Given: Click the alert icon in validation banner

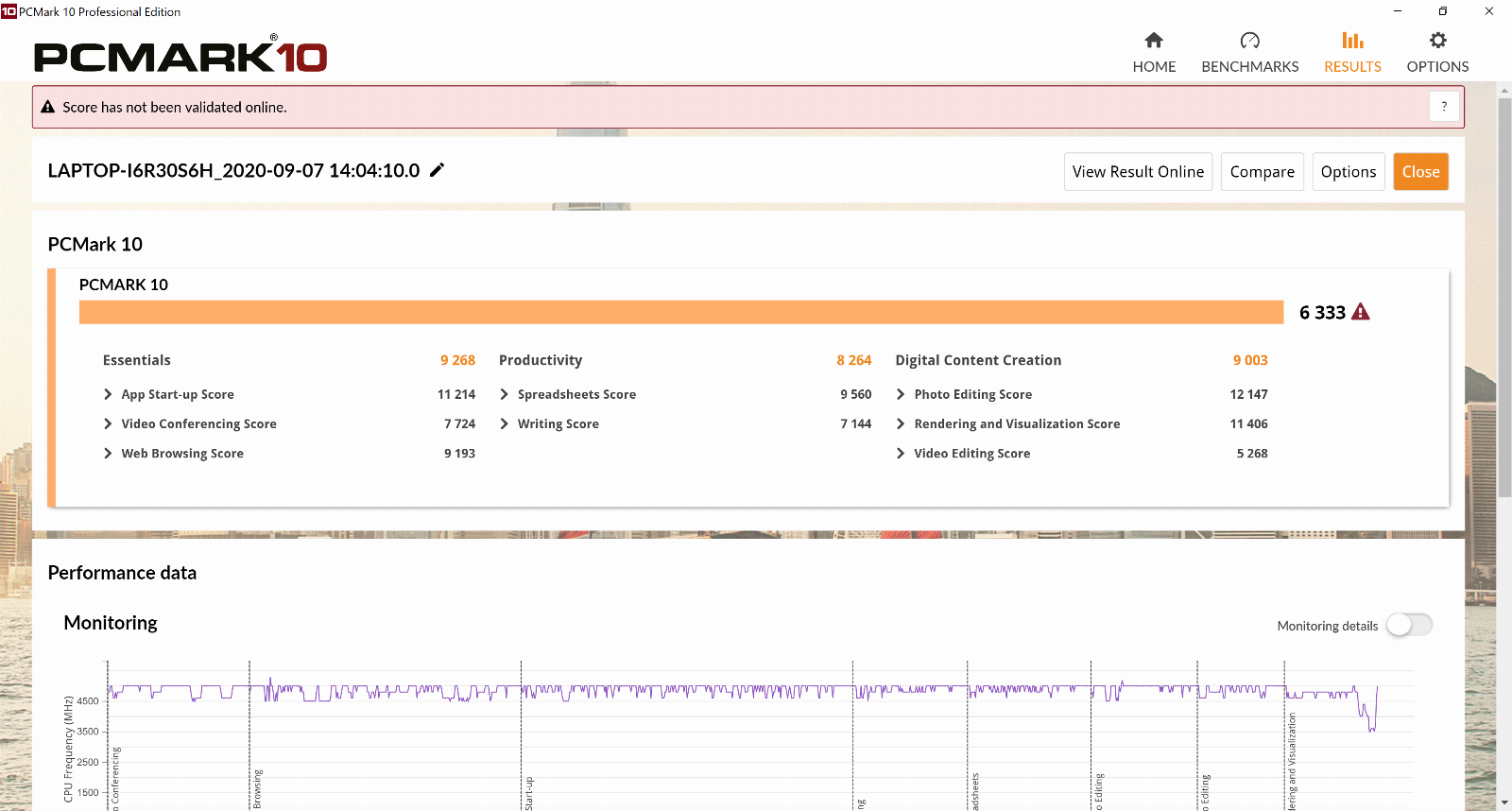Looking at the screenshot, I should click(x=48, y=107).
